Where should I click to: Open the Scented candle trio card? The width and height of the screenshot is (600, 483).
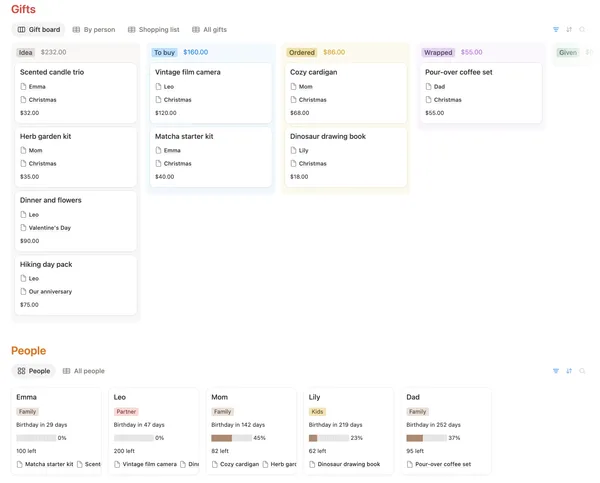76,93
